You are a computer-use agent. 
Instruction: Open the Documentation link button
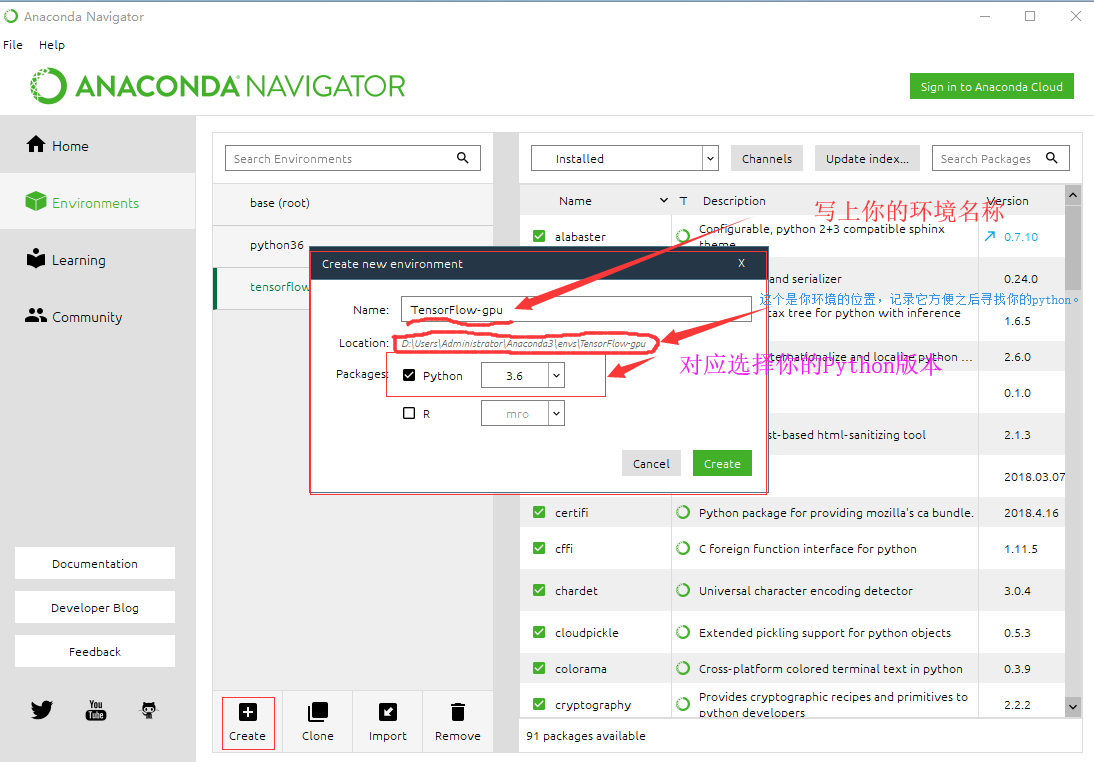coord(95,563)
